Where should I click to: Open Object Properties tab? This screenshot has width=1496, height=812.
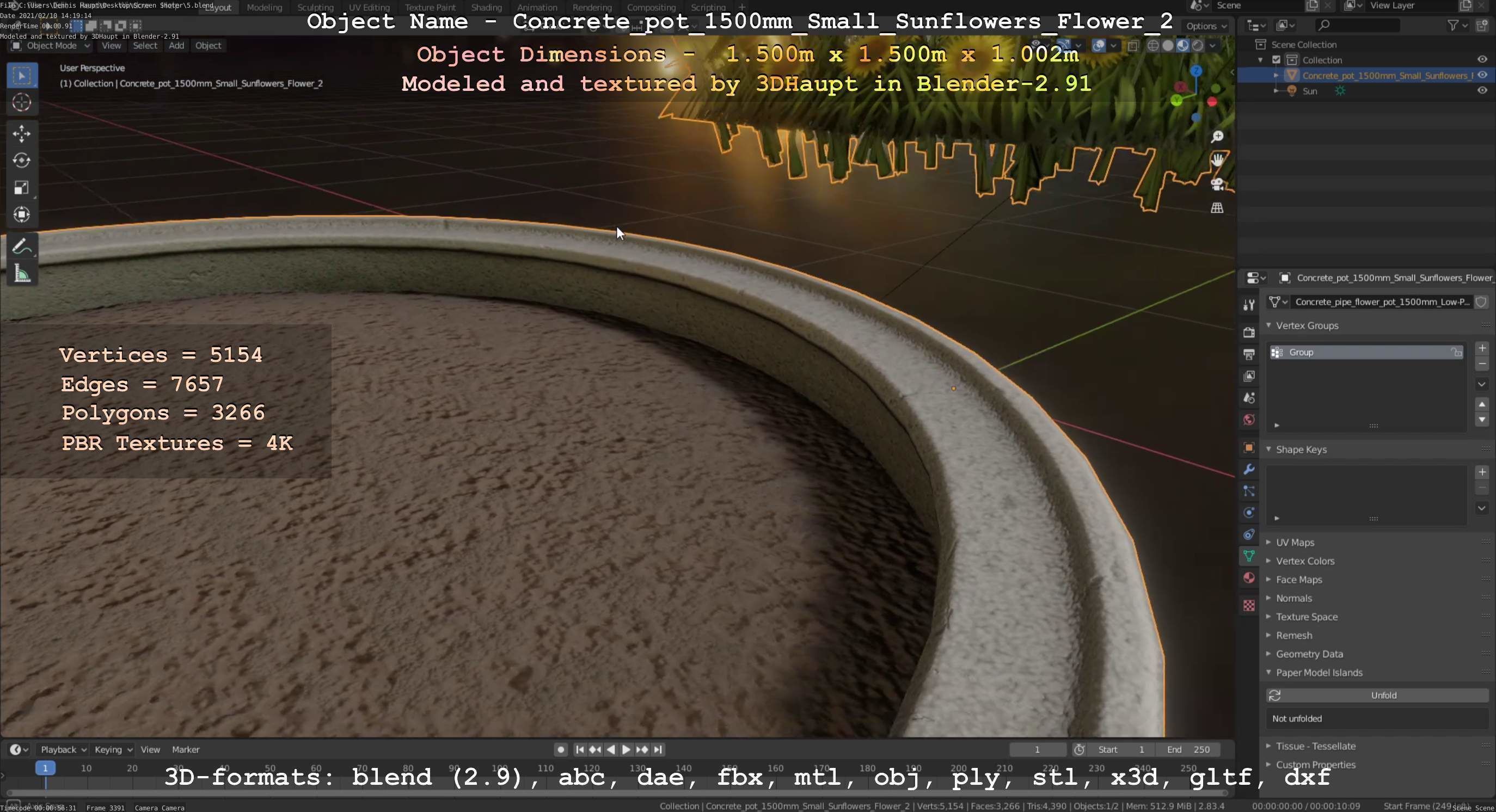pos(1249,447)
